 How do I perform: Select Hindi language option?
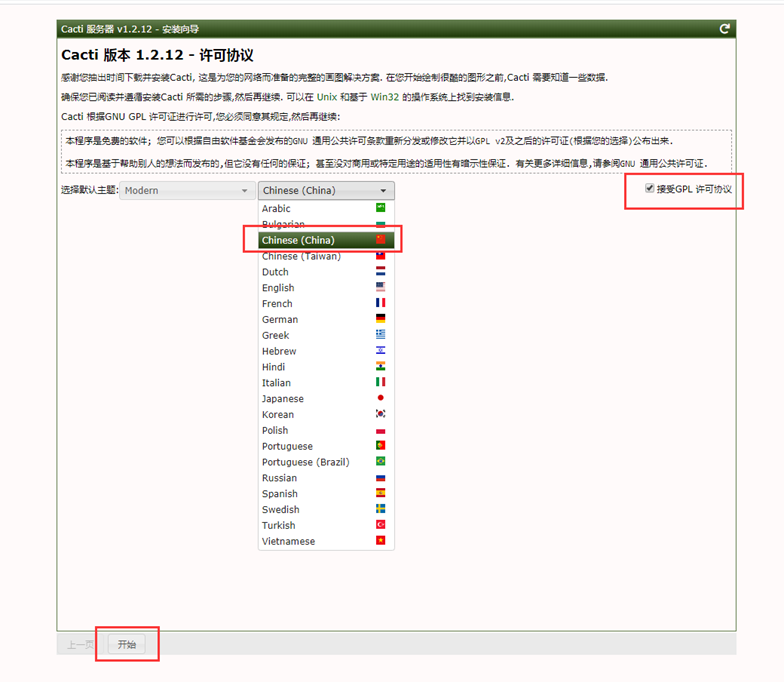pos(326,367)
